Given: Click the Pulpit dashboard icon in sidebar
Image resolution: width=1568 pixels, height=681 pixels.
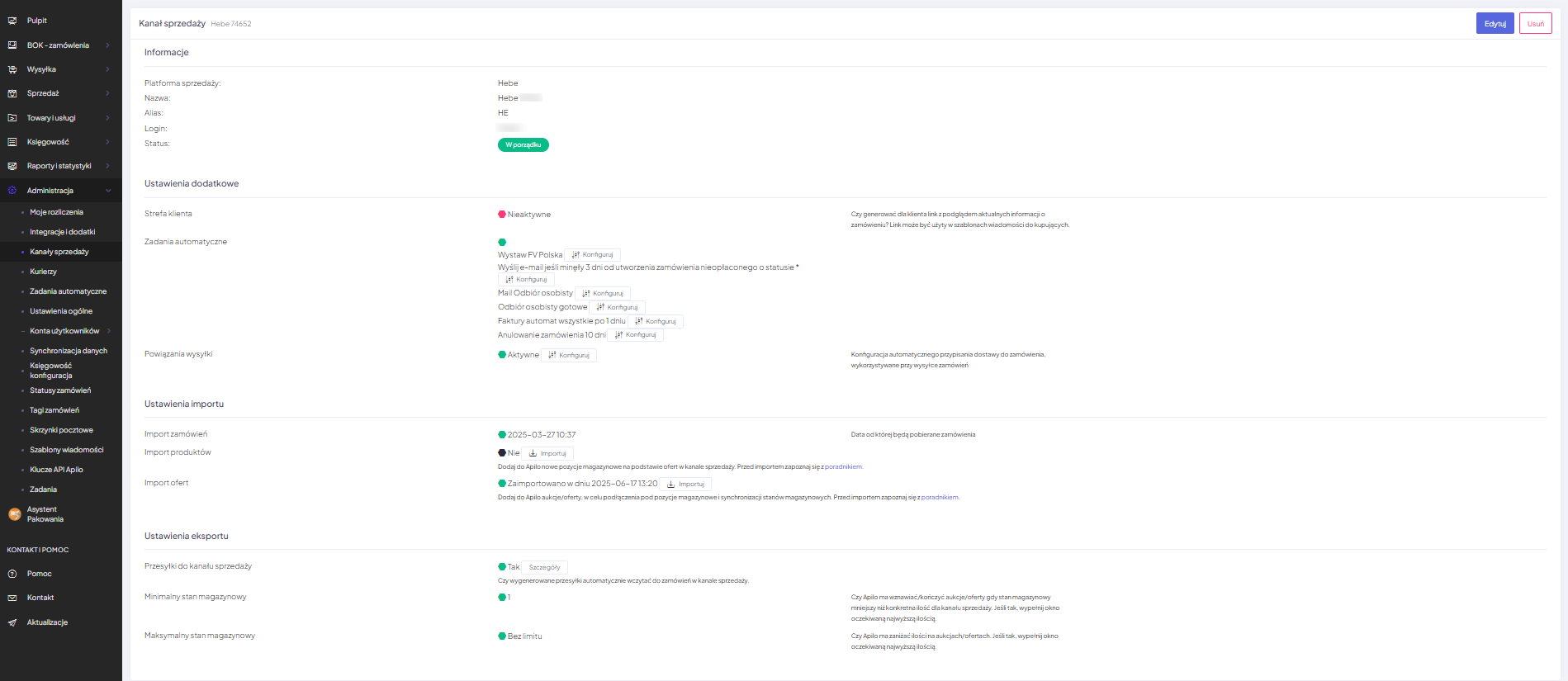Looking at the screenshot, I should click(12, 21).
